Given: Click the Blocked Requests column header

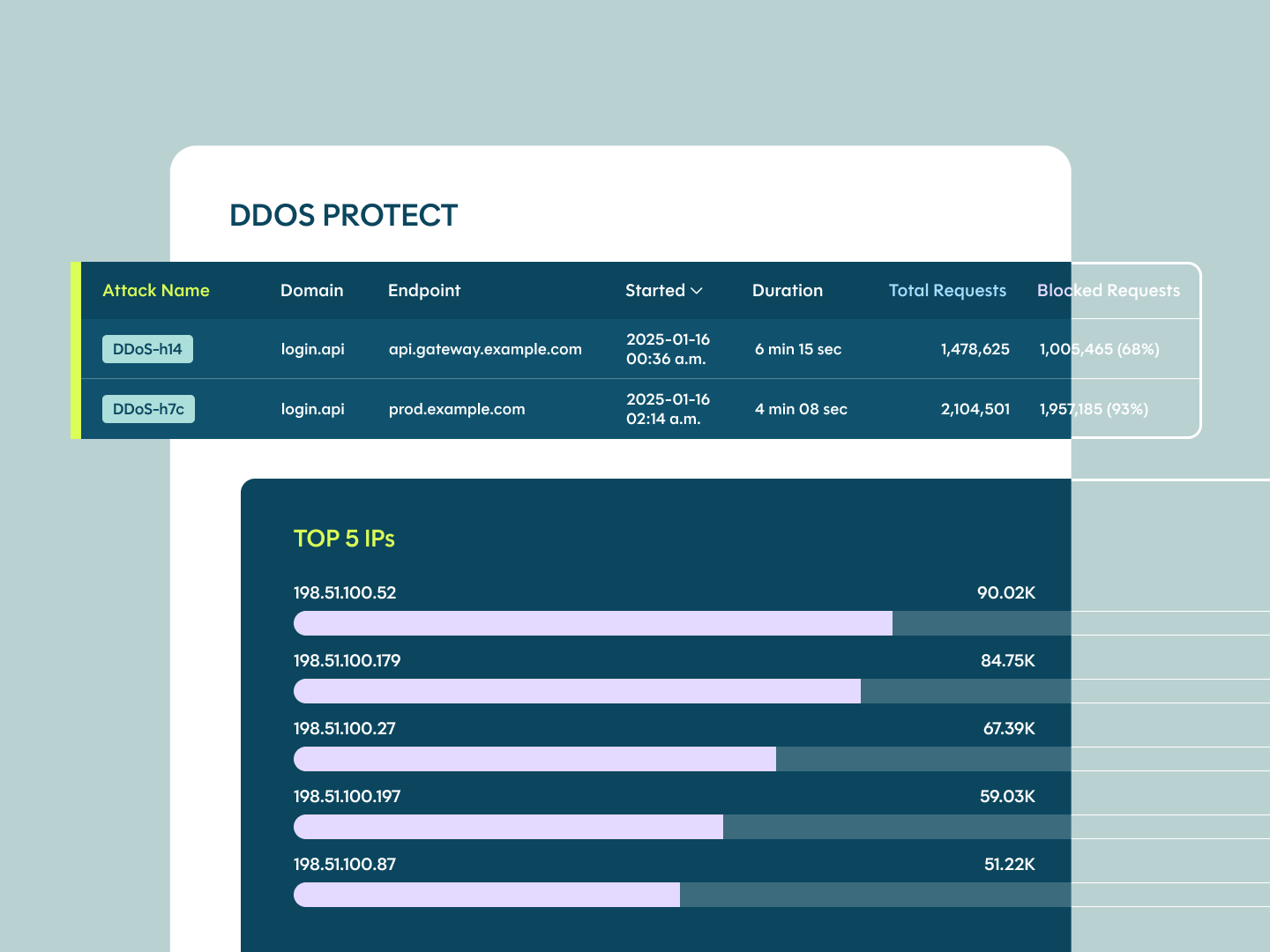Looking at the screenshot, I should [x=1109, y=291].
